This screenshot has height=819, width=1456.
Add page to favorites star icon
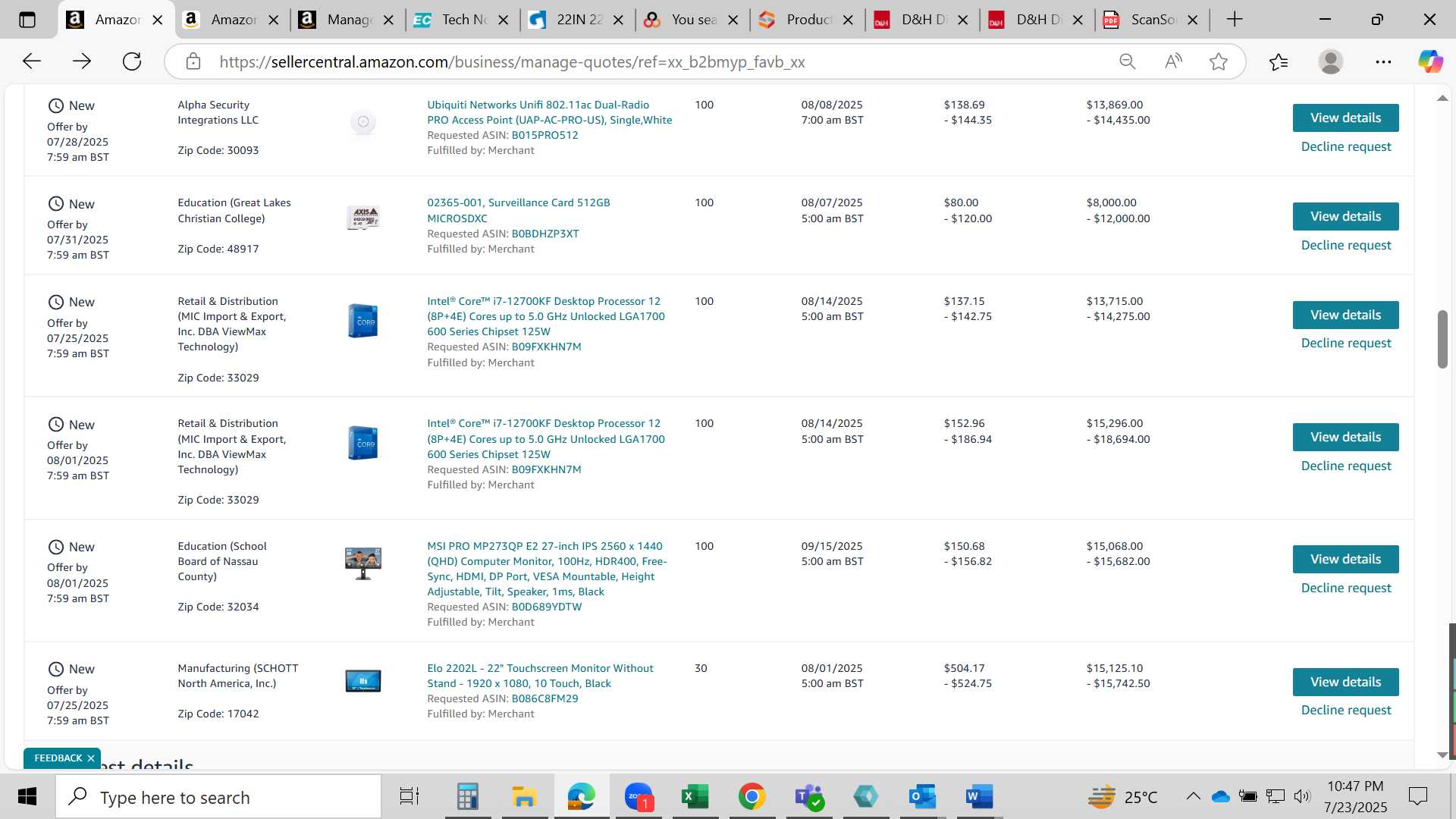(1219, 61)
